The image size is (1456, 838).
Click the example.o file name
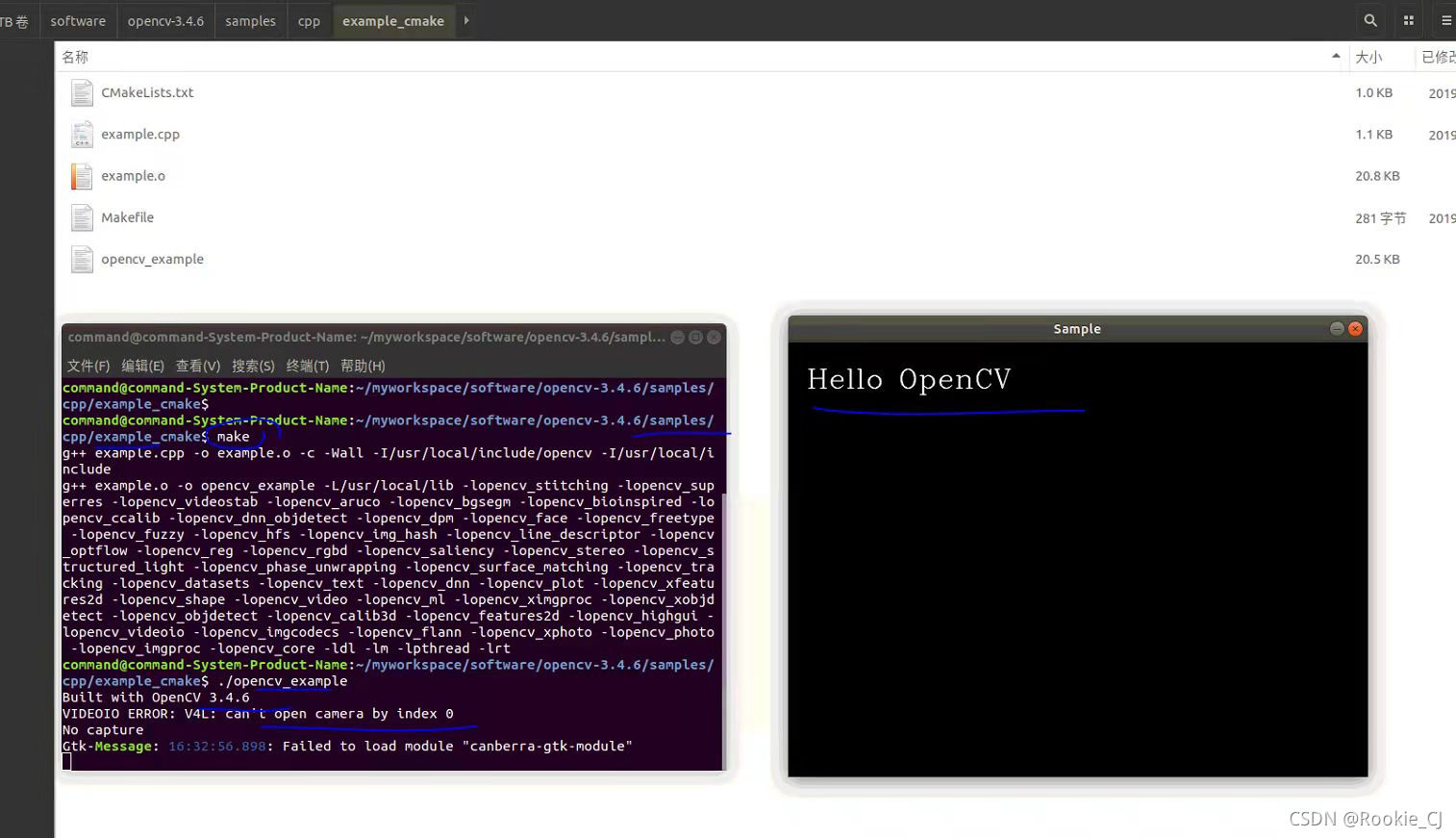pos(133,176)
